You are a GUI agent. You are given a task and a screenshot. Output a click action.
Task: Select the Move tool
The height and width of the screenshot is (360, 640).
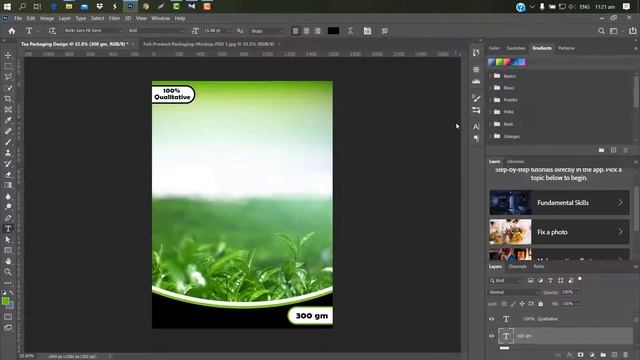pyautogui.click(x=8, y=55)
